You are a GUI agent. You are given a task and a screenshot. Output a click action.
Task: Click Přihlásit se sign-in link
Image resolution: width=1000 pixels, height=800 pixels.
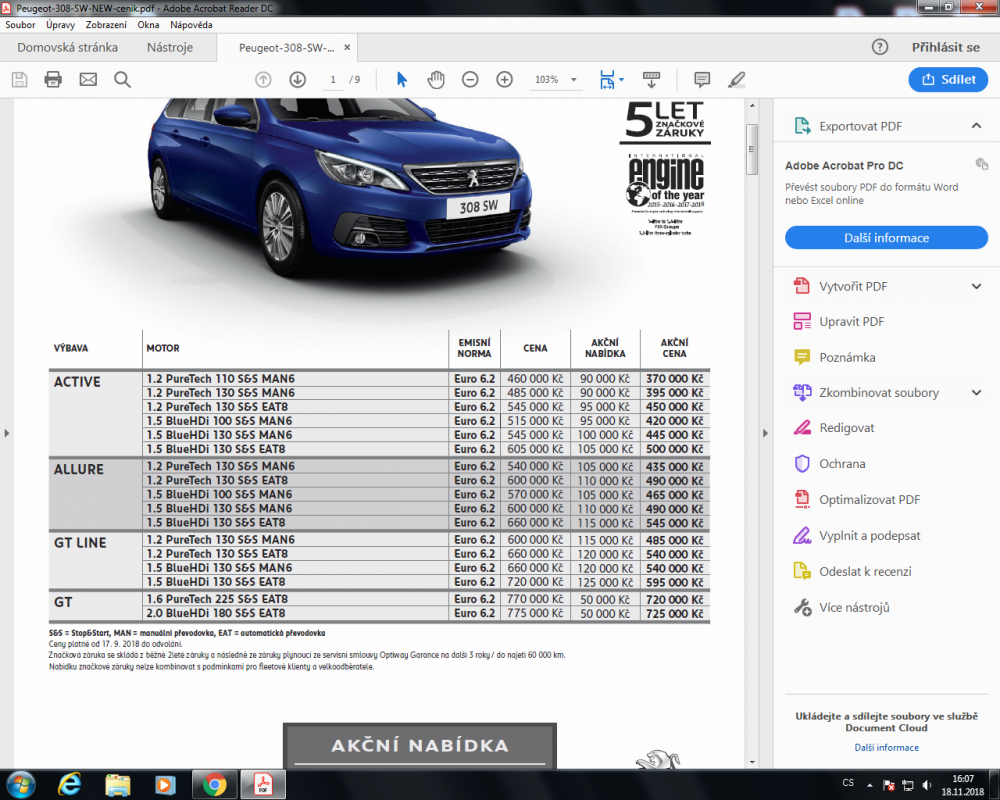(x=945, y=47)
